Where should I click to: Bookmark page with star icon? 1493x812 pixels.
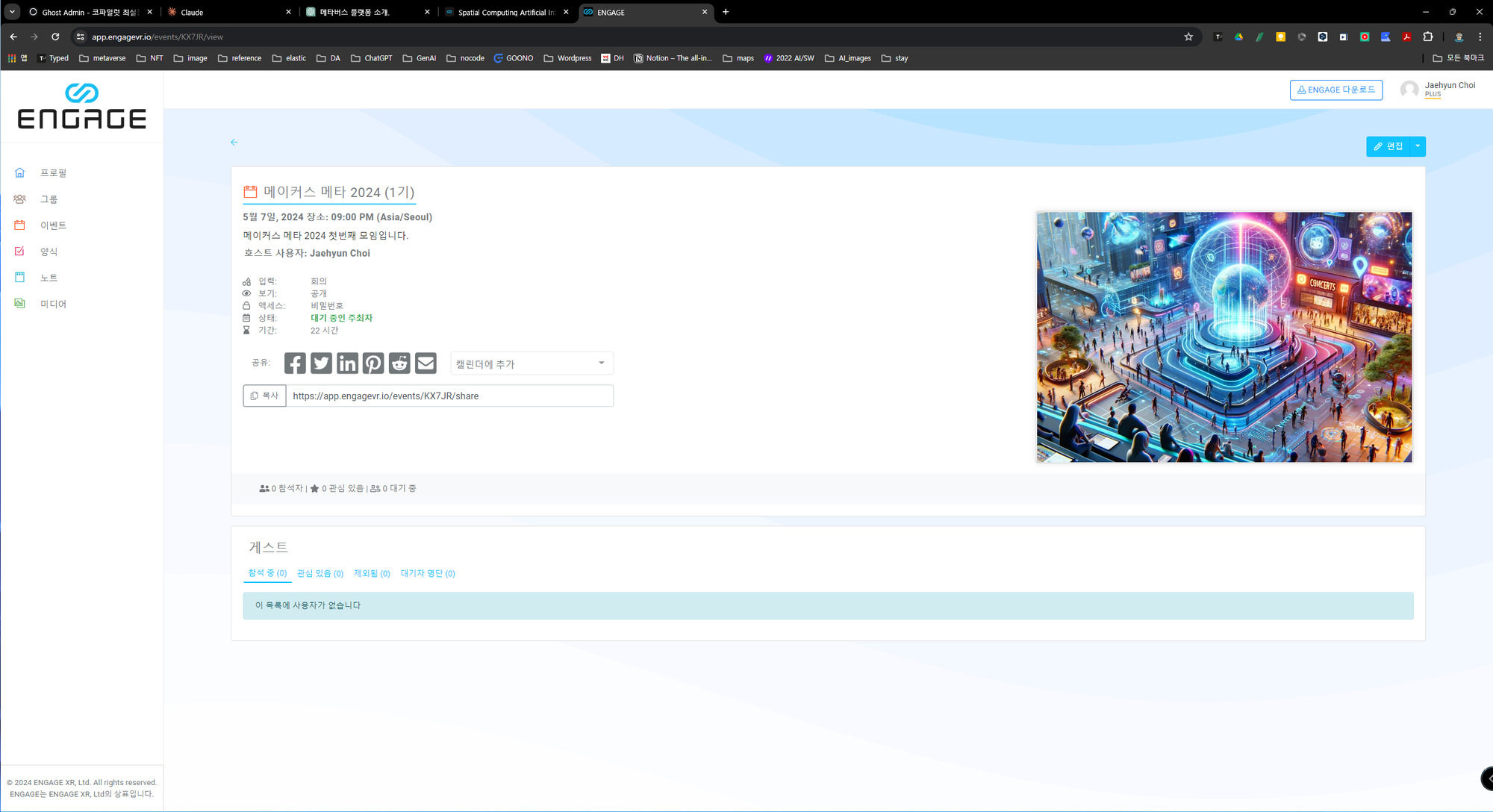[x=1188, y=37]
